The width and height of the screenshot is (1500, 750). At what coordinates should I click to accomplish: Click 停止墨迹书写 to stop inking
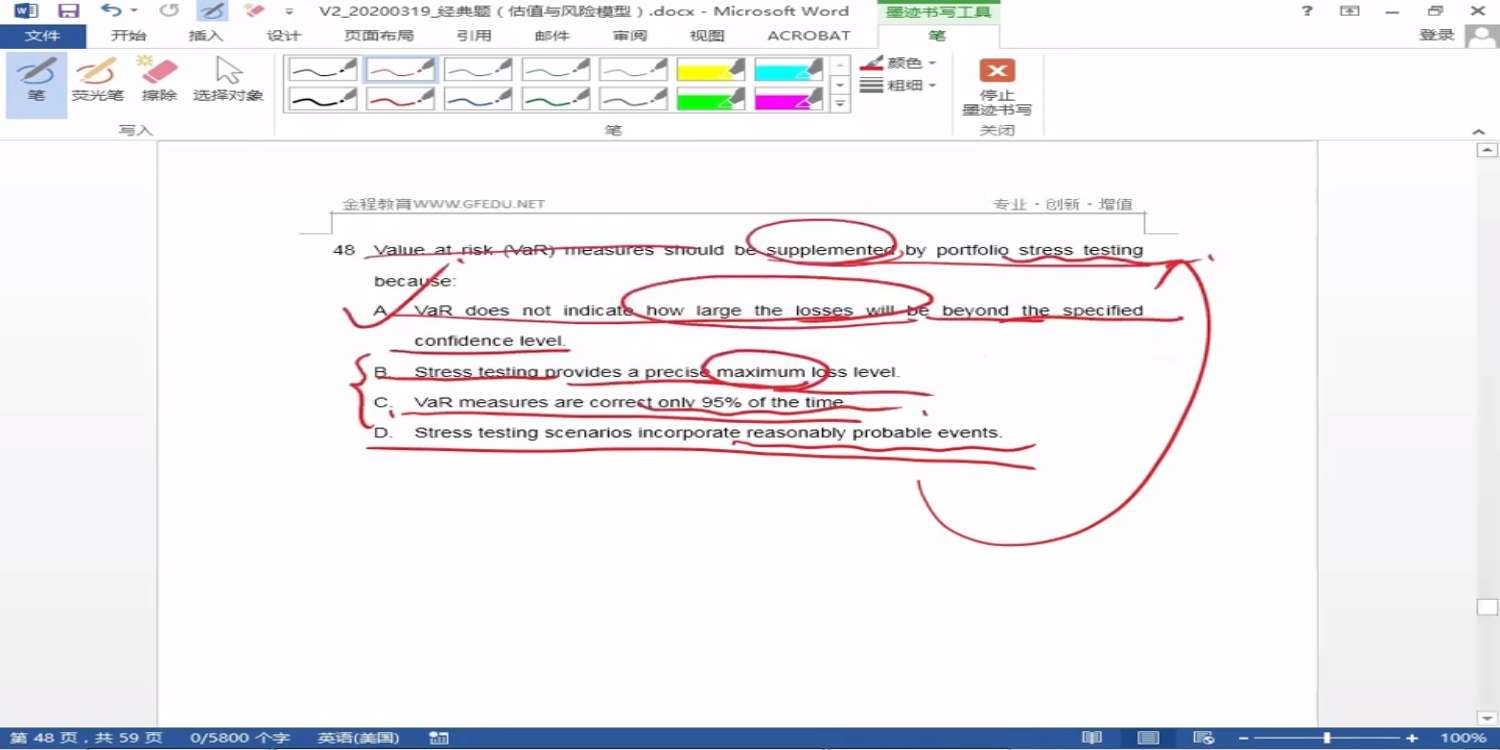click(x=997, y=87)
